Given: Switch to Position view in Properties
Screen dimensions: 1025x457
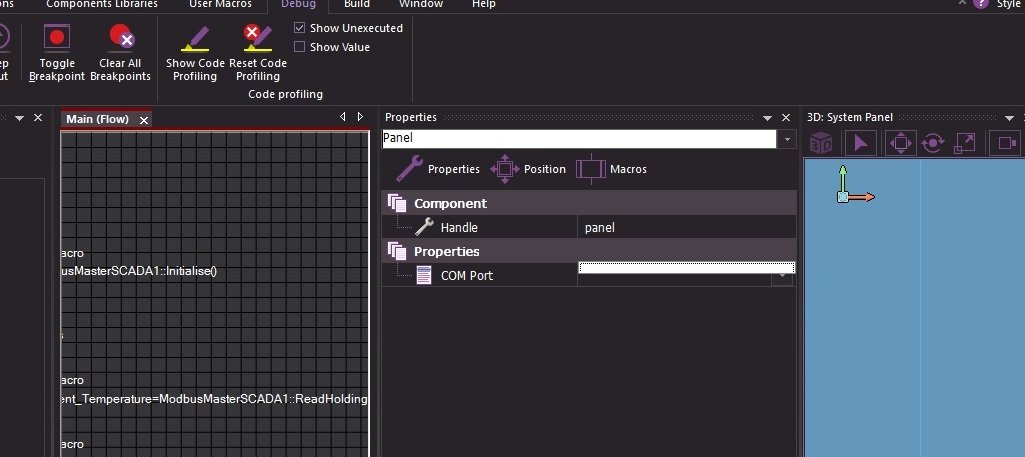Looking at the screenshot, I should [x=528, y=169].
